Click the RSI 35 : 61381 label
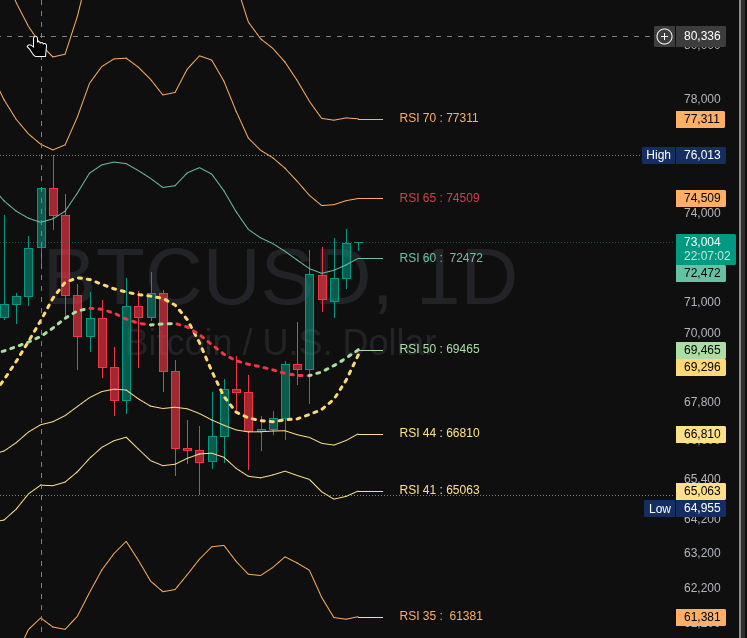The width and height of the screenshot is (747, 638). (441, 616)
